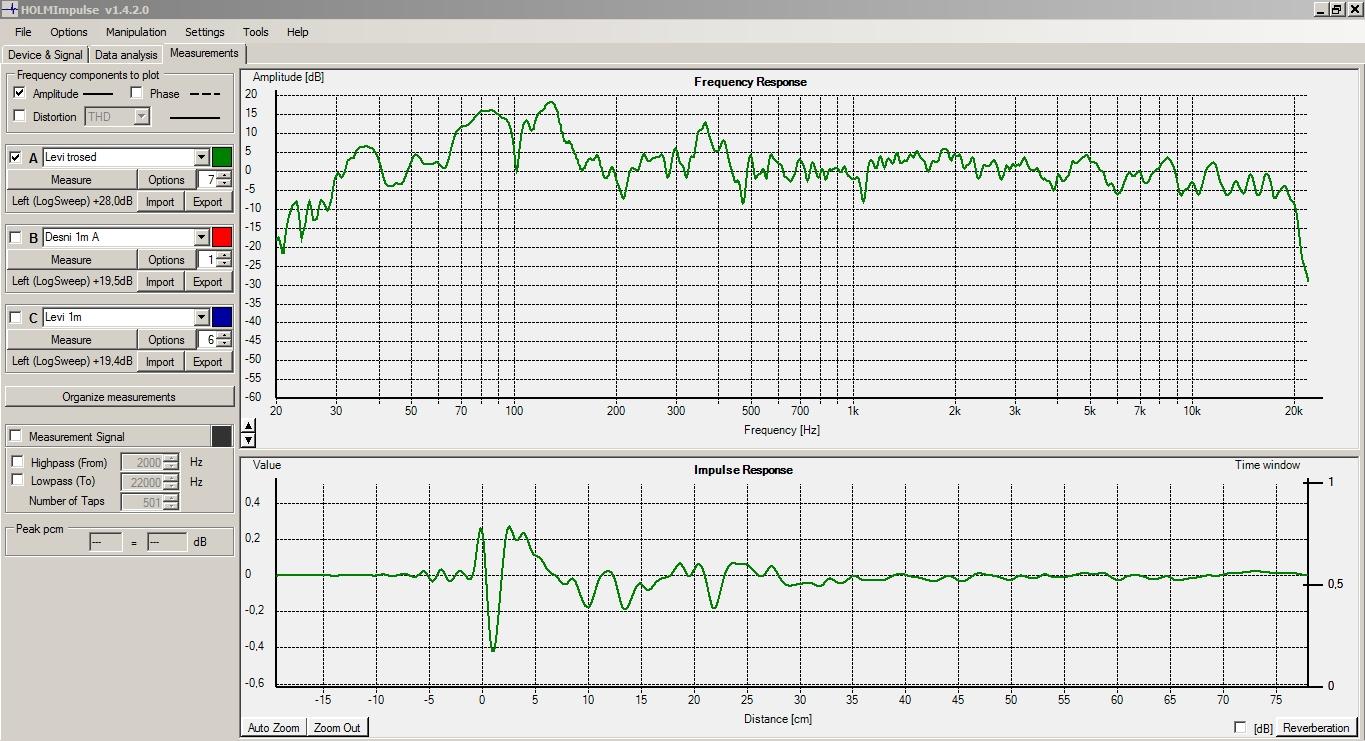Click the Number of Taps field
1365x741 pixels.
tap(149, 502)
